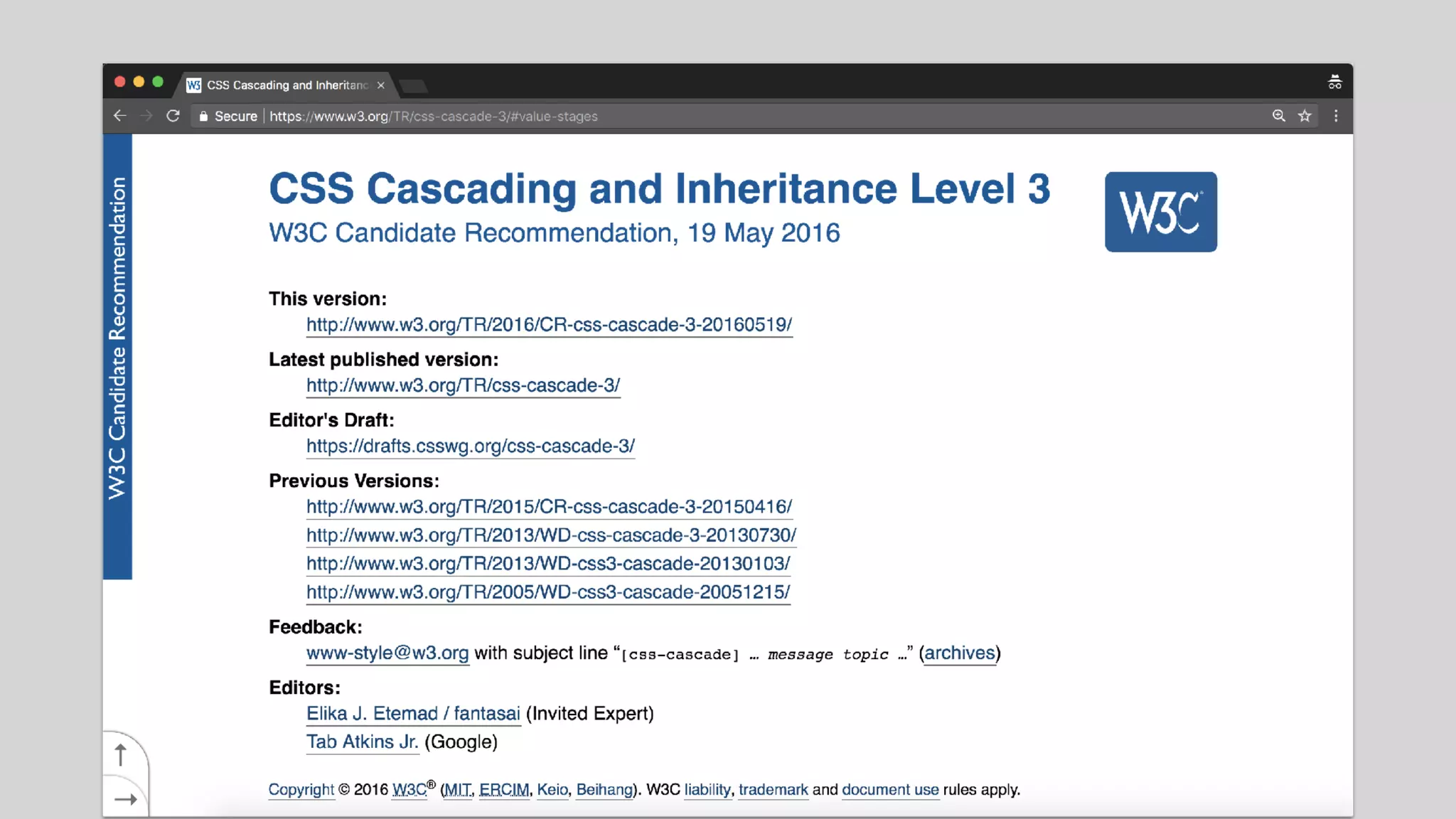The height and width of the screenshot is (819, 1456).
Task: Click the "Editor's Draft:" label
Action: click(331, 420)
